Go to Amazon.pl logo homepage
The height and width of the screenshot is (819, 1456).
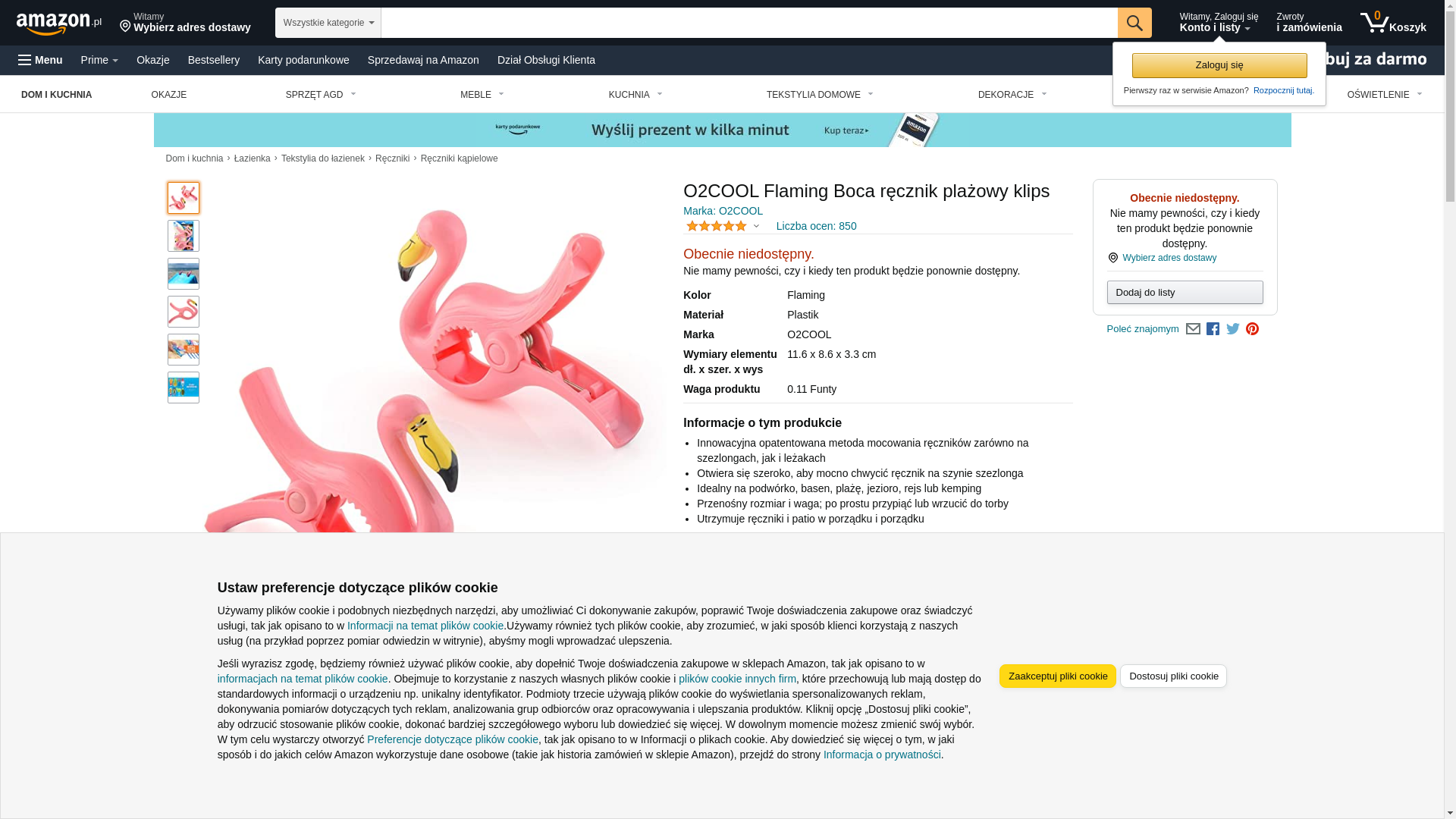[x=58, y=24]
